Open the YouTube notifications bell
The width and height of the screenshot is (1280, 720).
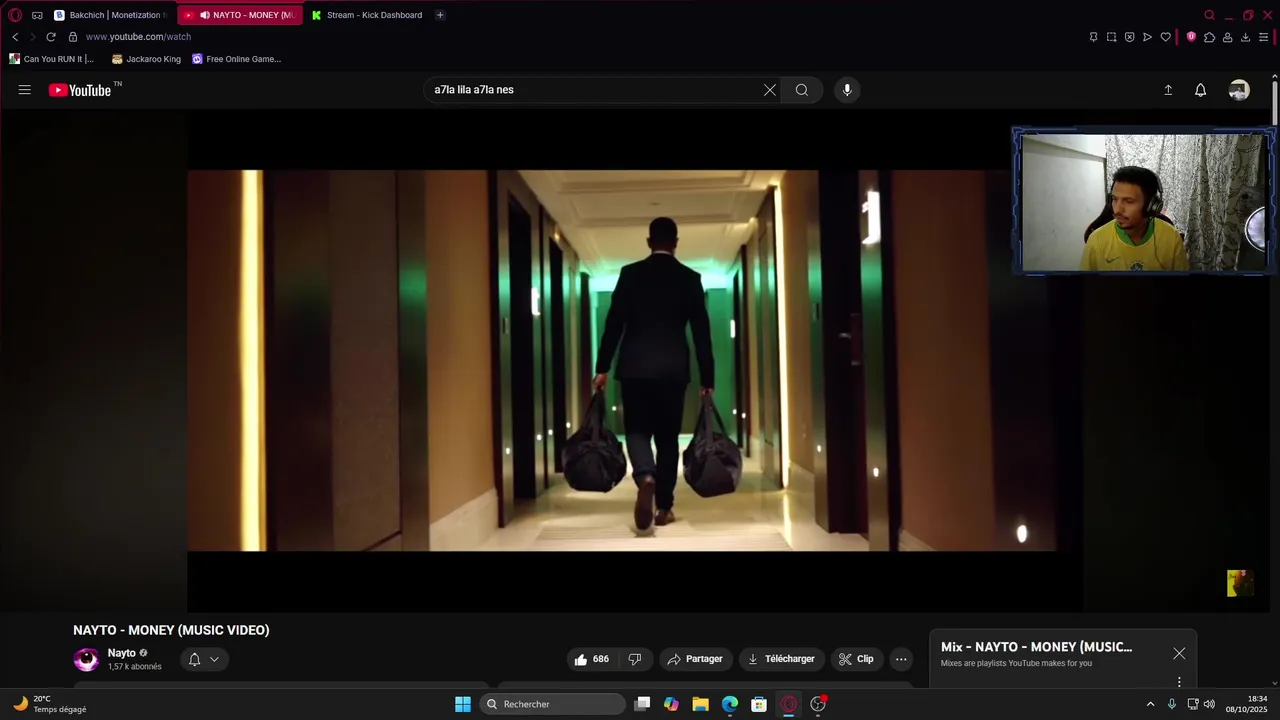[1201, 90]
